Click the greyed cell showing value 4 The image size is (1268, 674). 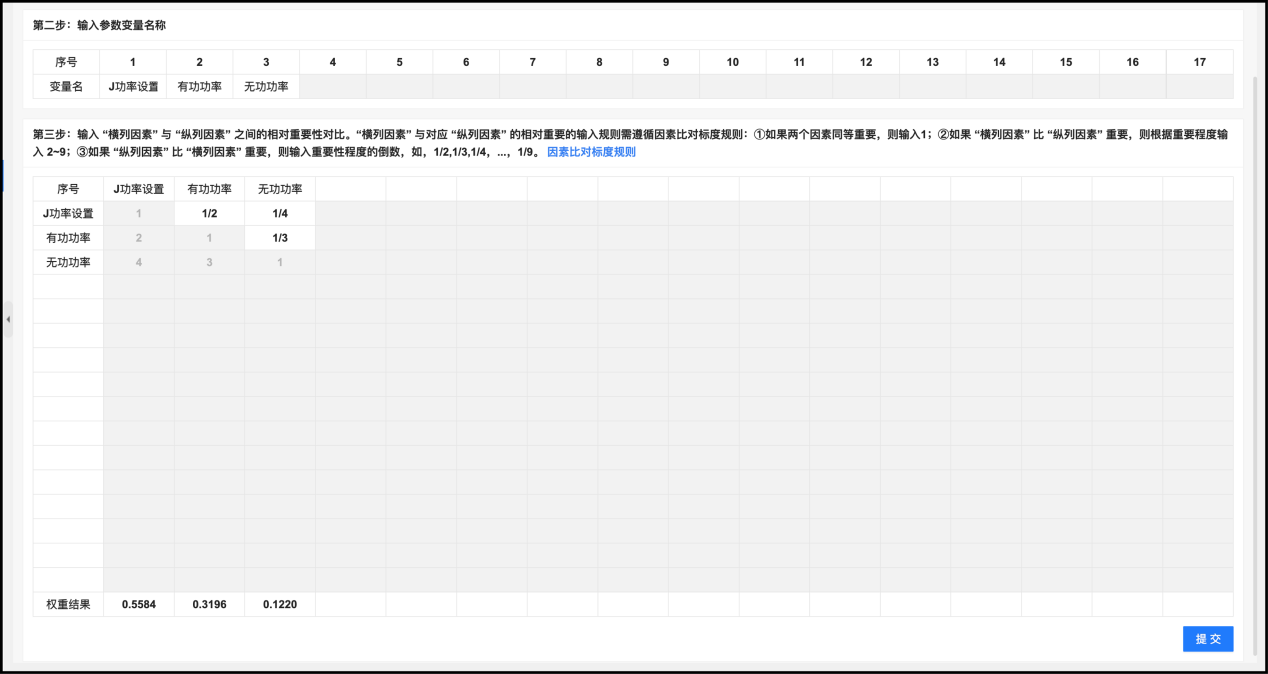[x=139, y=262]
